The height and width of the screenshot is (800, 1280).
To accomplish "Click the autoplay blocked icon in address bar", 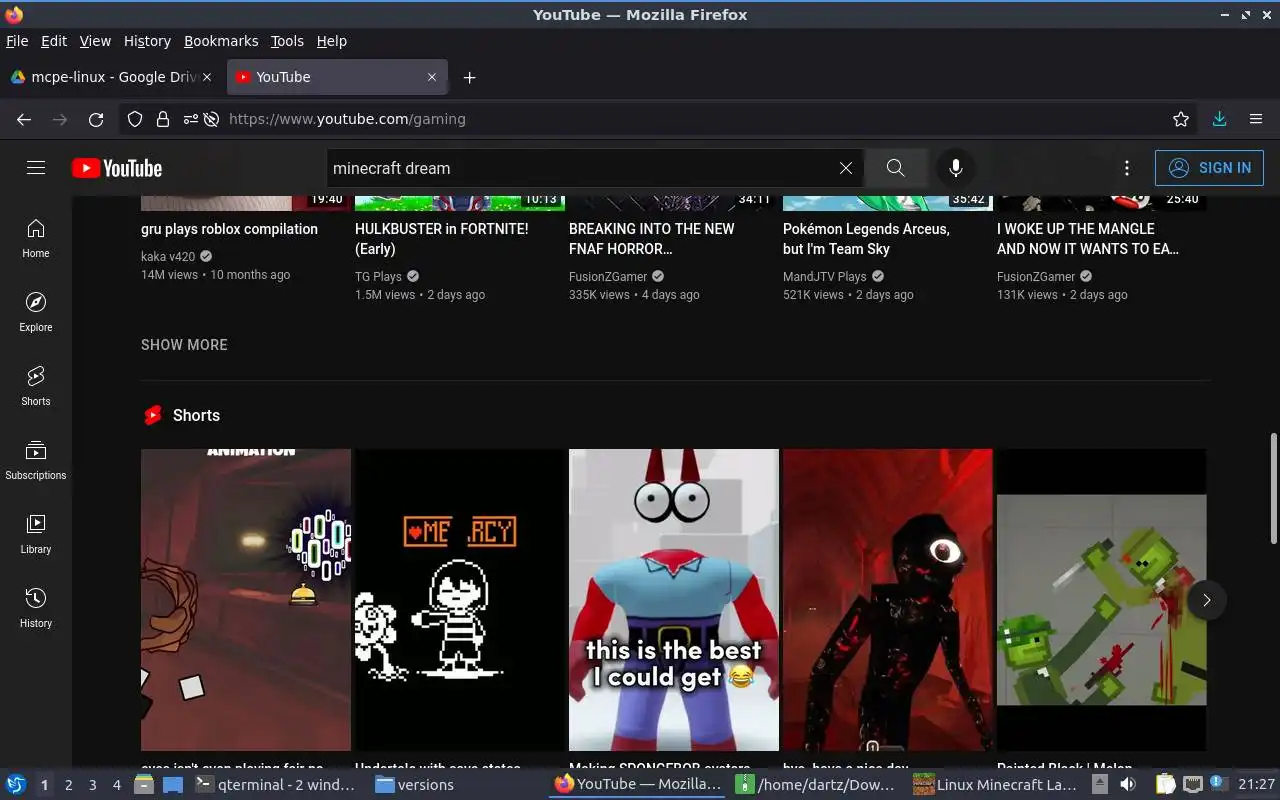I will click(x=211, y=119).
